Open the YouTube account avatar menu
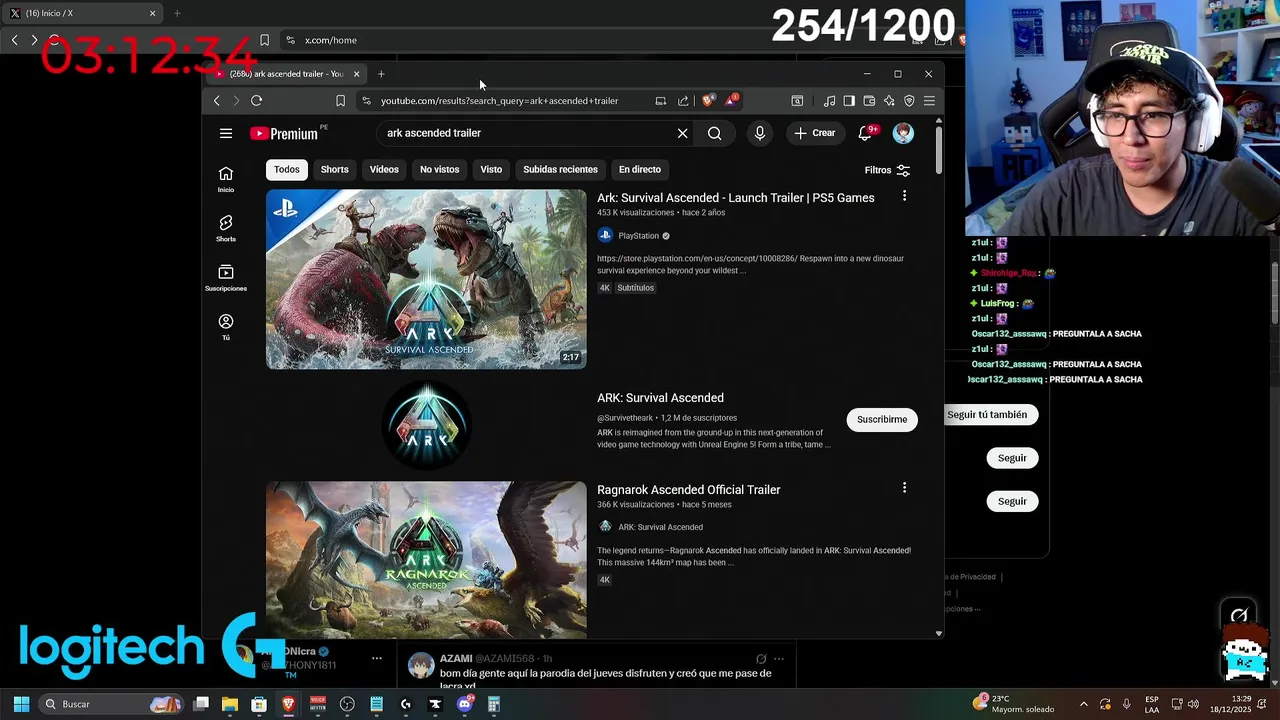 click(903, 133)
